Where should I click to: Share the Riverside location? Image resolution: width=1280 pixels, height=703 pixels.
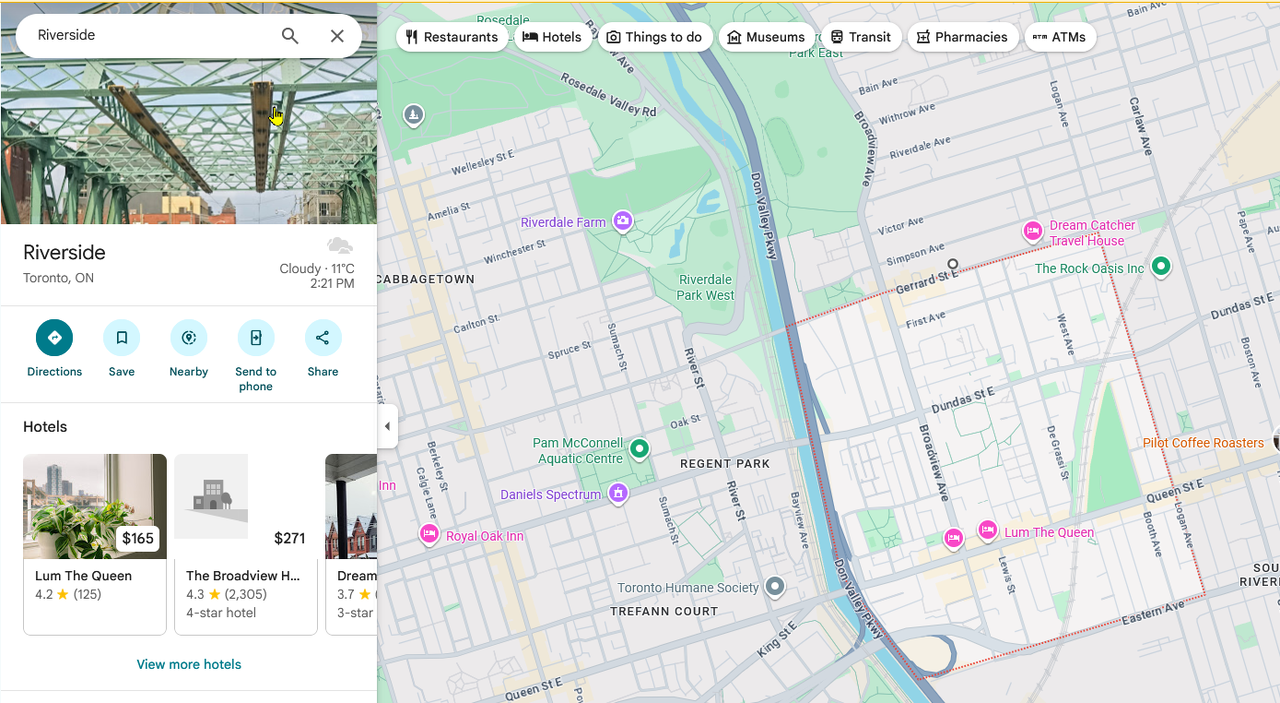(322, 338)
